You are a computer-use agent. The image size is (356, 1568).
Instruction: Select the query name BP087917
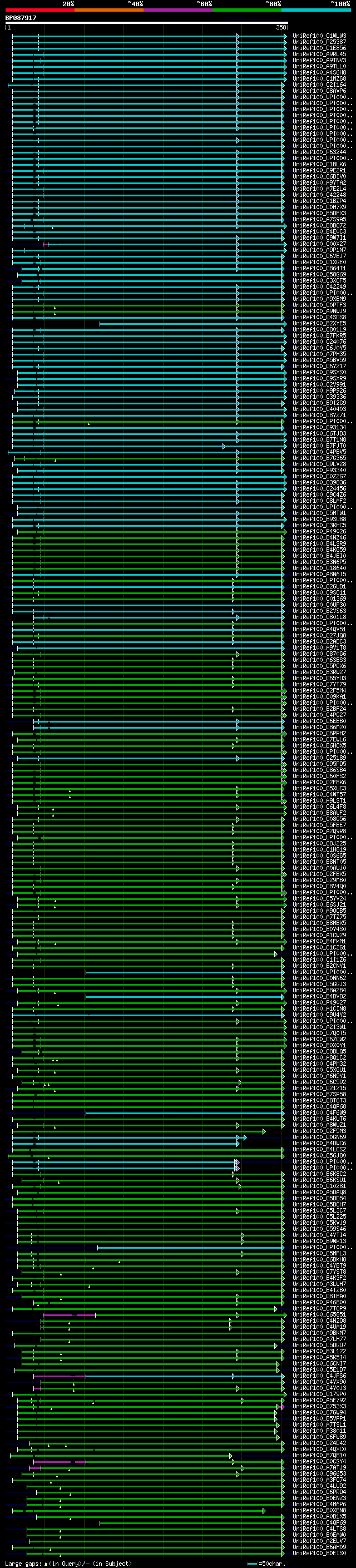(x=21, y=18)
